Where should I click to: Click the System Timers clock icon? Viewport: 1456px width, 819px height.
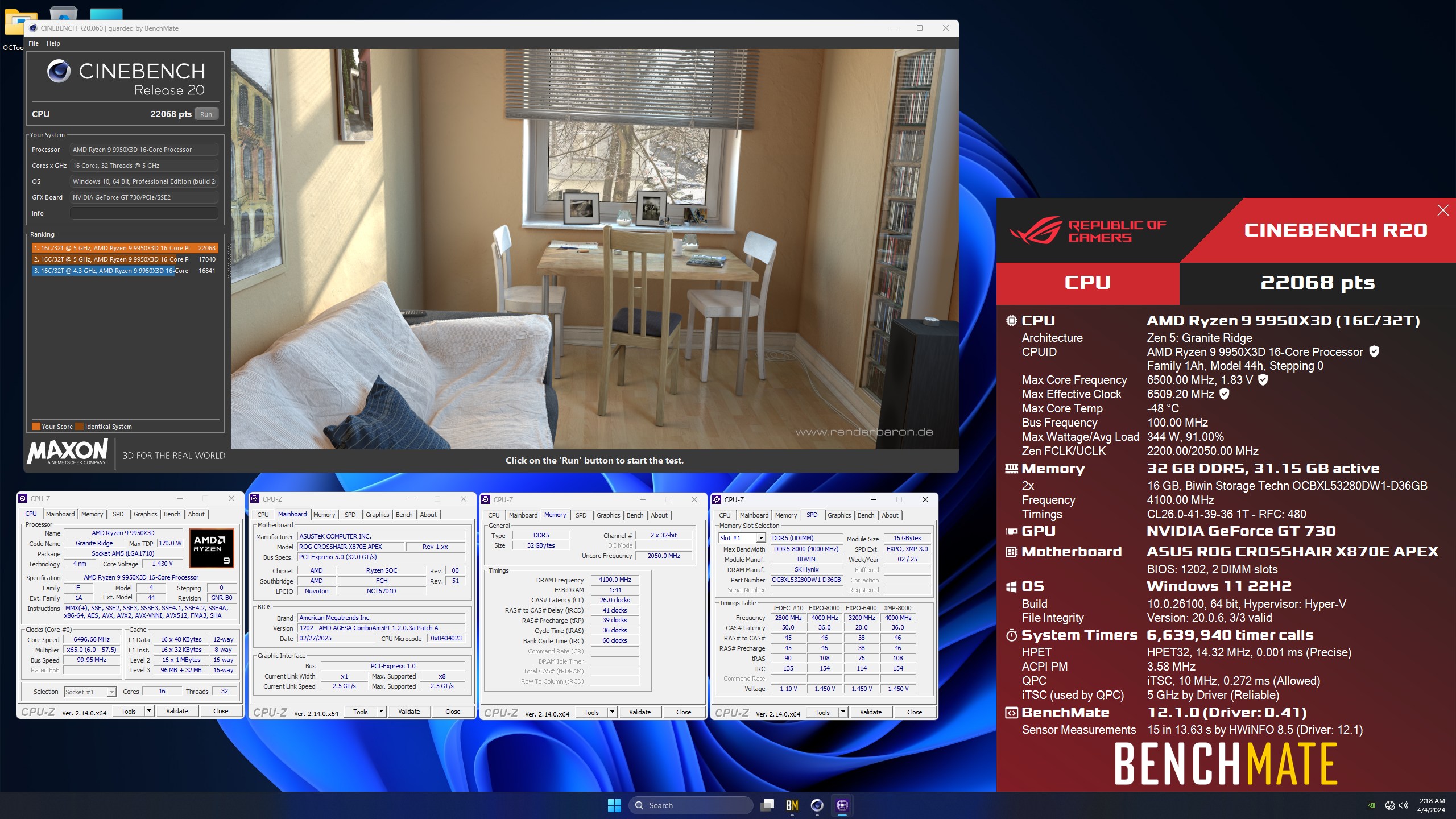[1011, 635]
